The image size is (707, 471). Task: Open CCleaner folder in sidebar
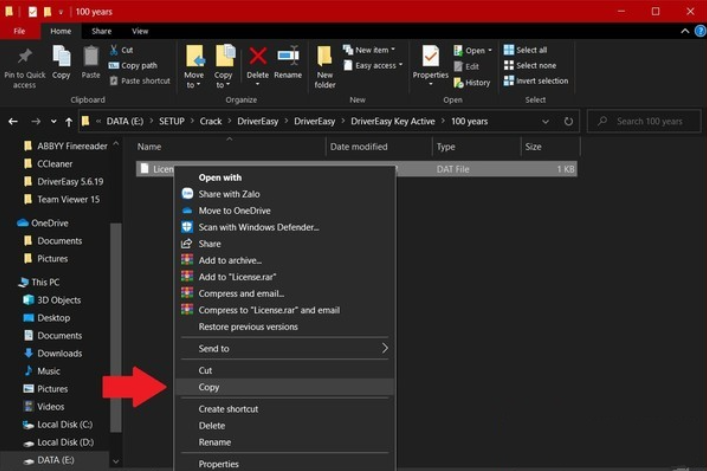(x=48, y=164)
